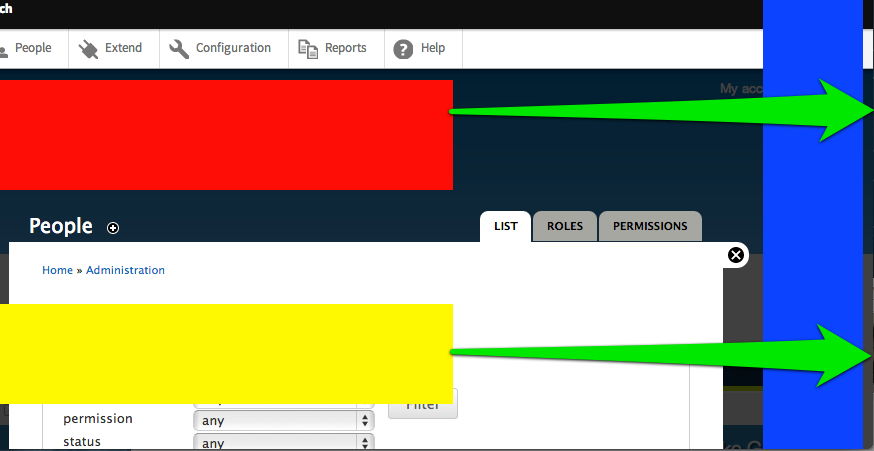874x451 pixels.
Task: Follow the Administration breadcrumb link
Action: coord(125,270)
